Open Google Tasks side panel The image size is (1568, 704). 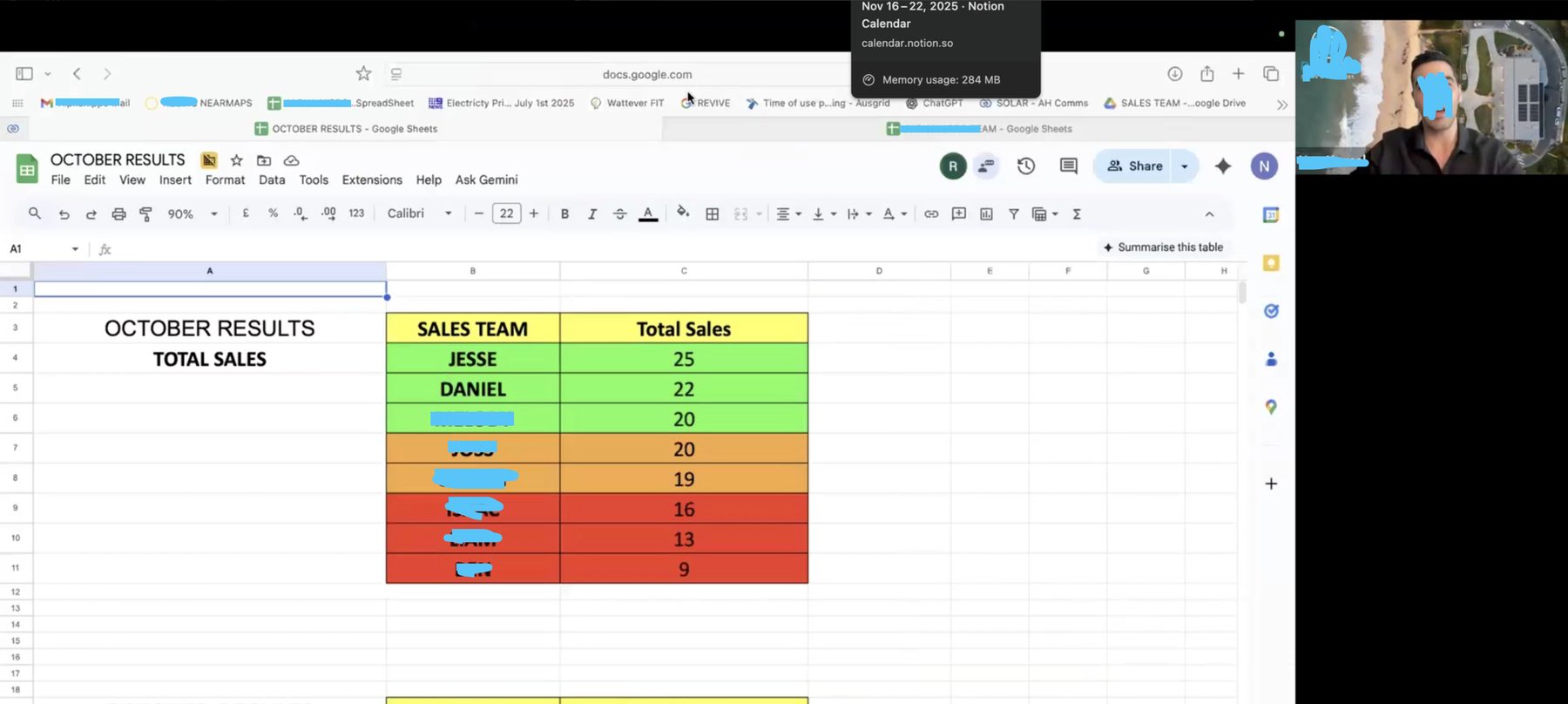(1271, 311)
